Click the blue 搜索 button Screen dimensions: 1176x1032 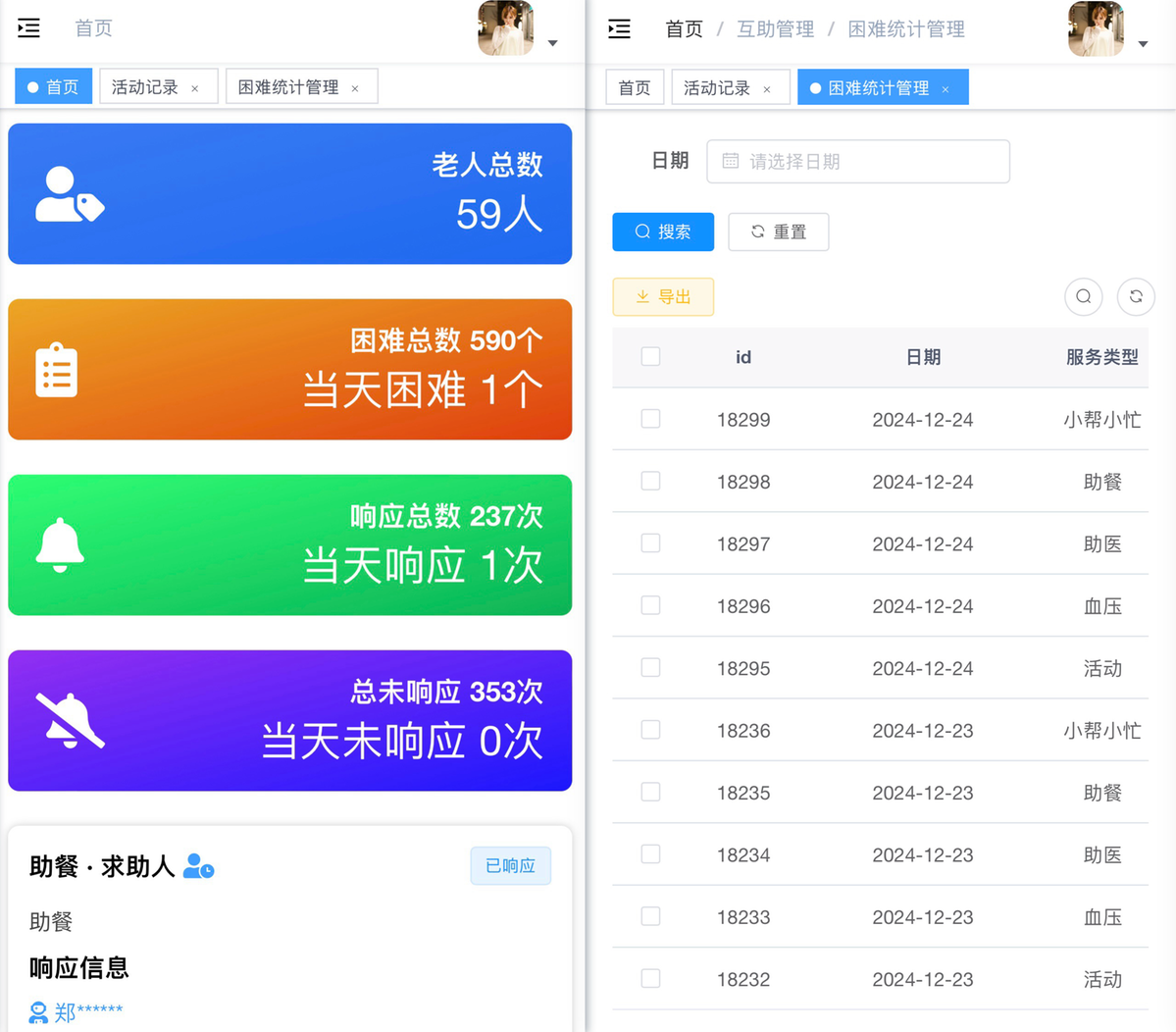click(x=663, y=232)
